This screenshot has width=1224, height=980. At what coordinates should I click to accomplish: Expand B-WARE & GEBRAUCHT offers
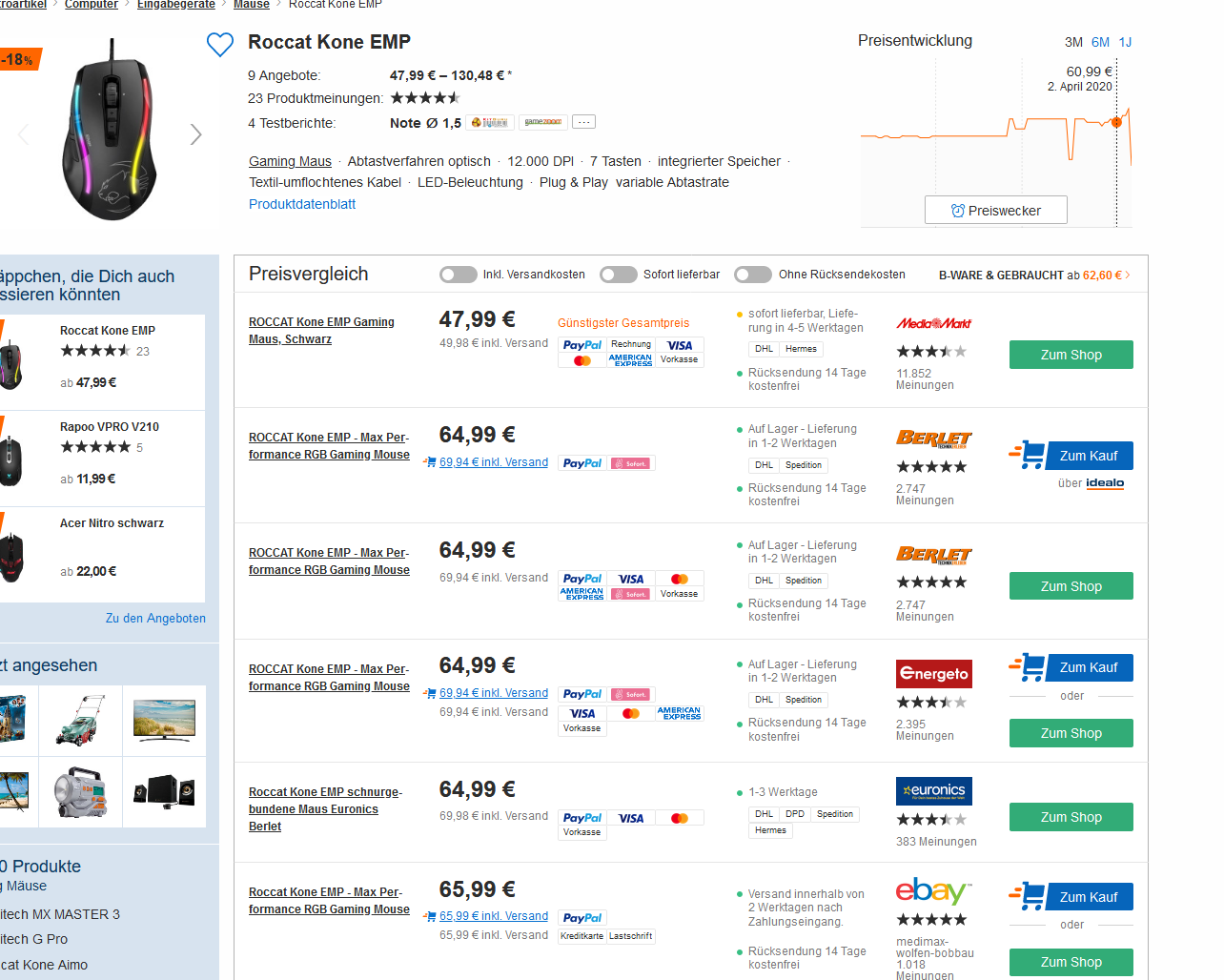tap(1034, 276)
